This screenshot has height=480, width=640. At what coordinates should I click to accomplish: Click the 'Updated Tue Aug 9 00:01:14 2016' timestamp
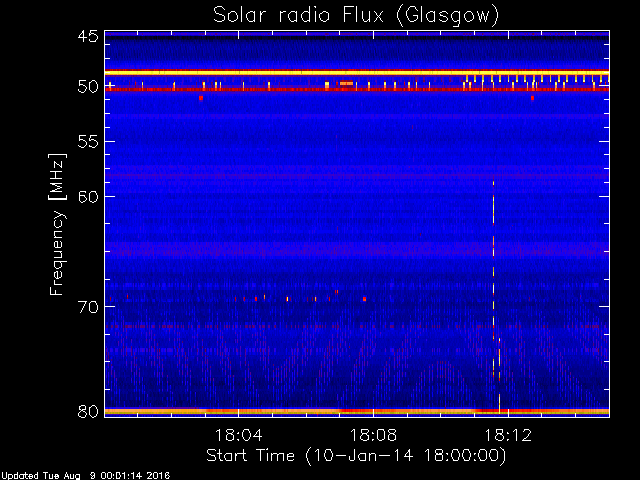85,476
